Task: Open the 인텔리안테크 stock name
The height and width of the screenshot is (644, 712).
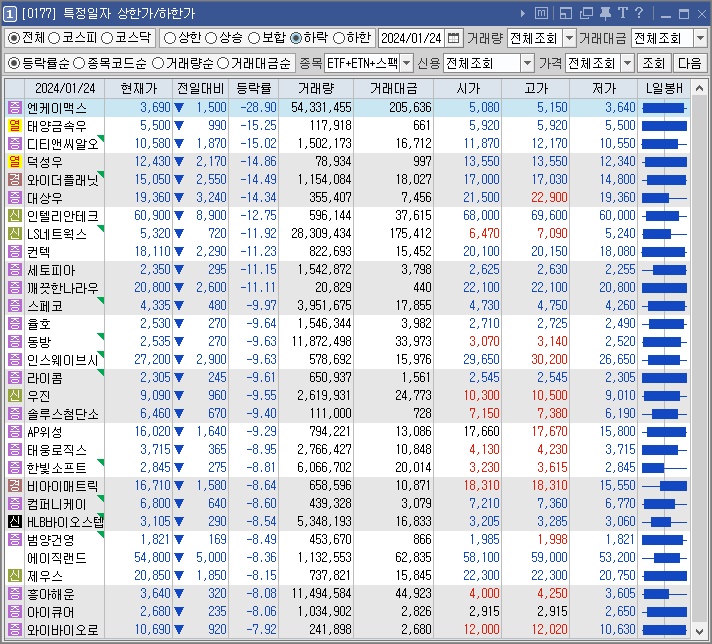Action: (63, 215)
